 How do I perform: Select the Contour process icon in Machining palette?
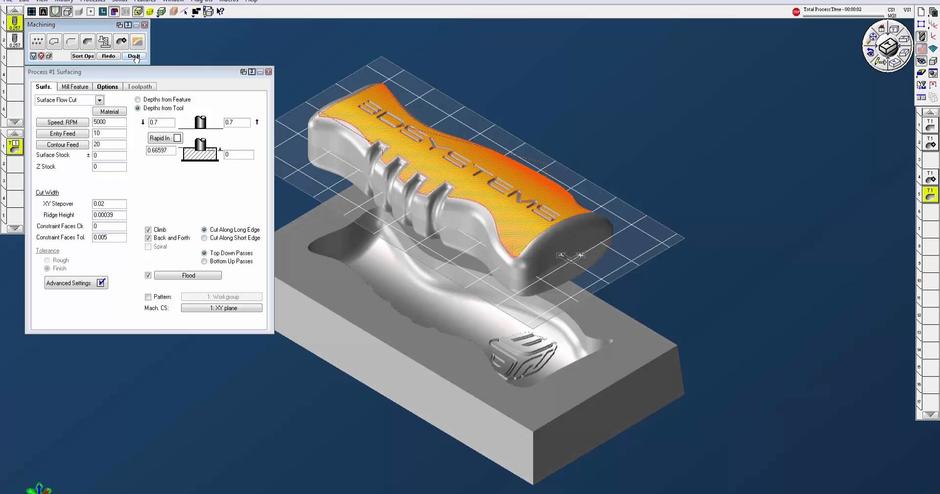coord(54,41)
